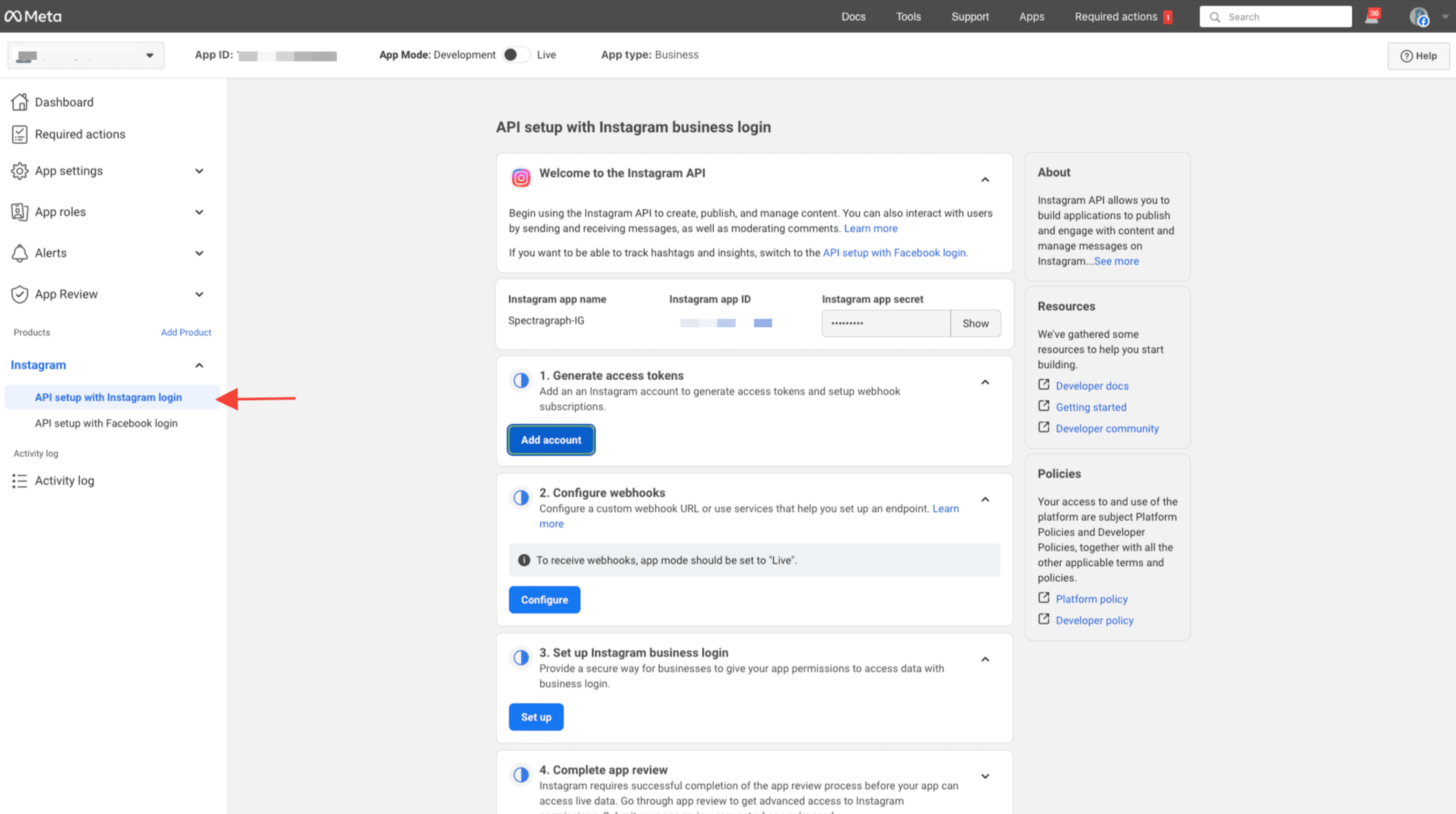
Task: Toggle App Mode to Live
Action: pos(516,54)
